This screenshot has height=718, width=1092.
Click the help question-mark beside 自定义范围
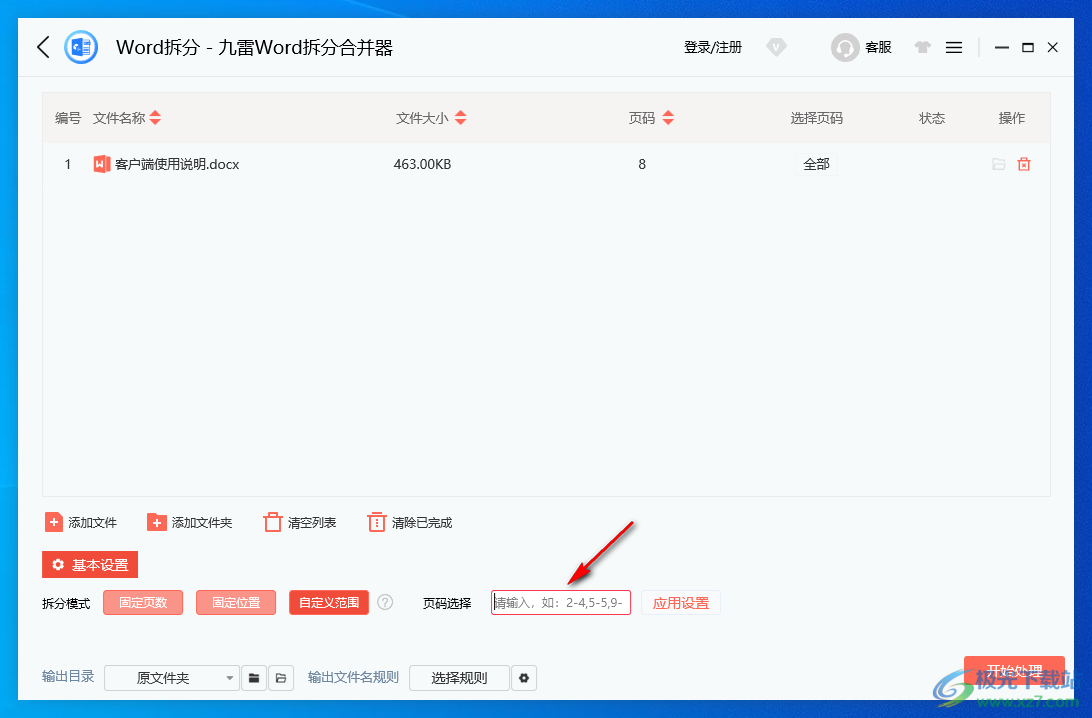(385, 602)
